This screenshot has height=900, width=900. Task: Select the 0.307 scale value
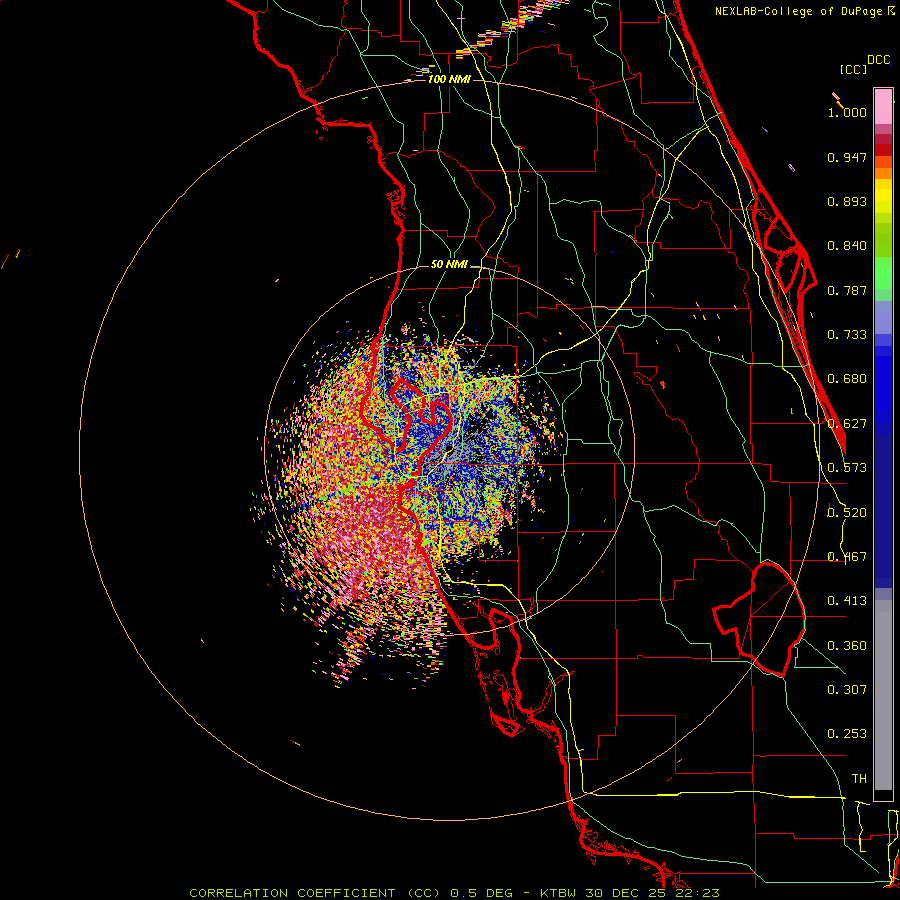point(847,690)
